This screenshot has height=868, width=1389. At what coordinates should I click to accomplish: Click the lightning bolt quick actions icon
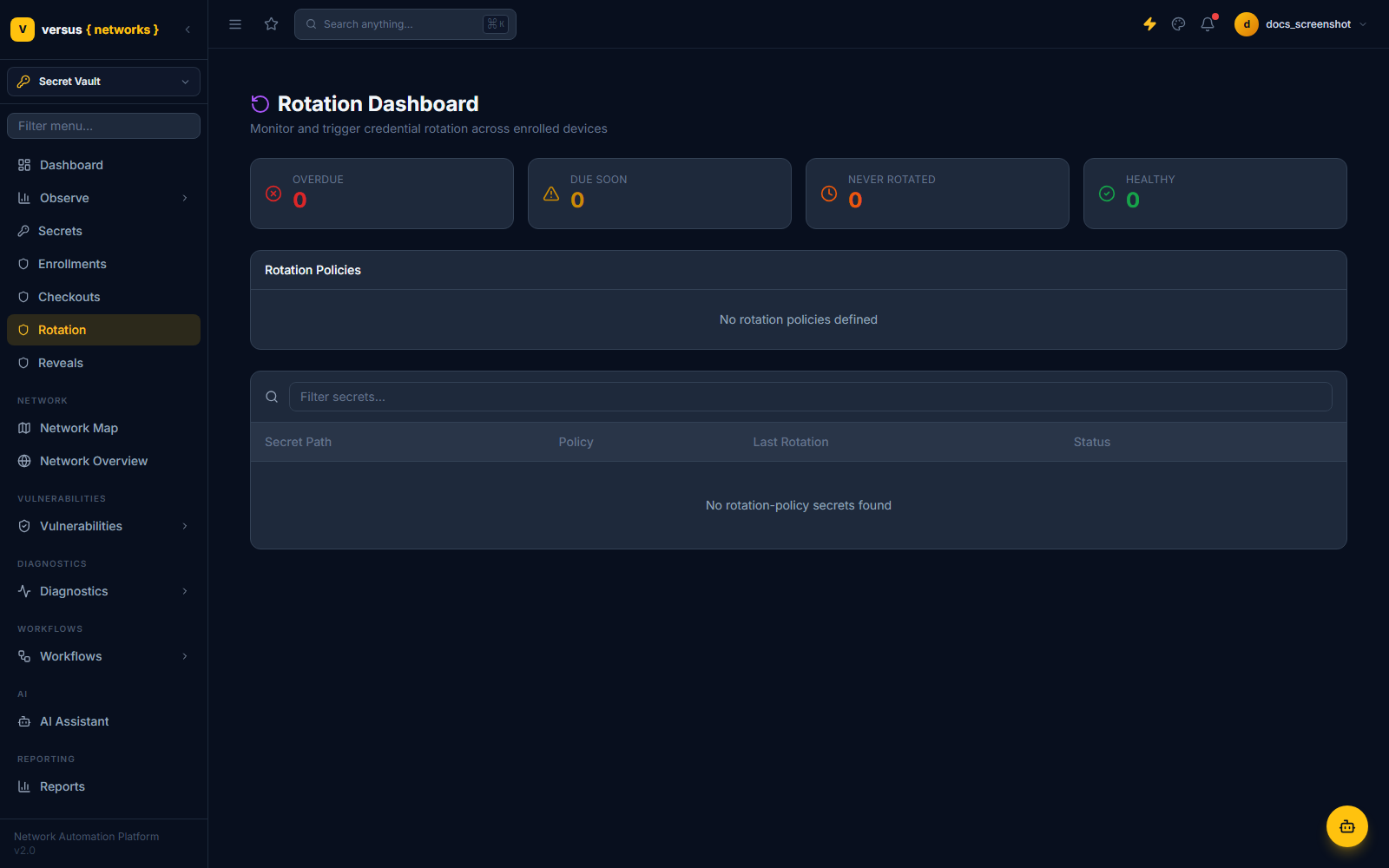point(1149,24)
